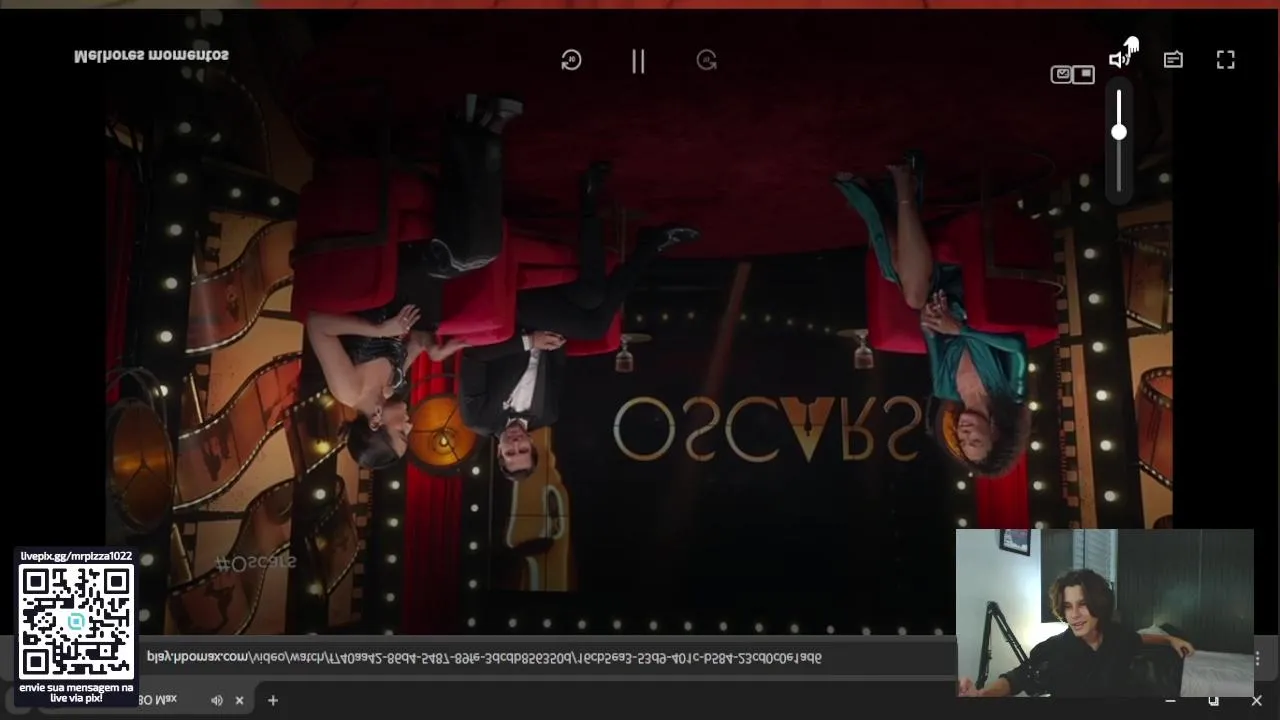Click the livepix QR code
1280x720 pixels.
76,621
